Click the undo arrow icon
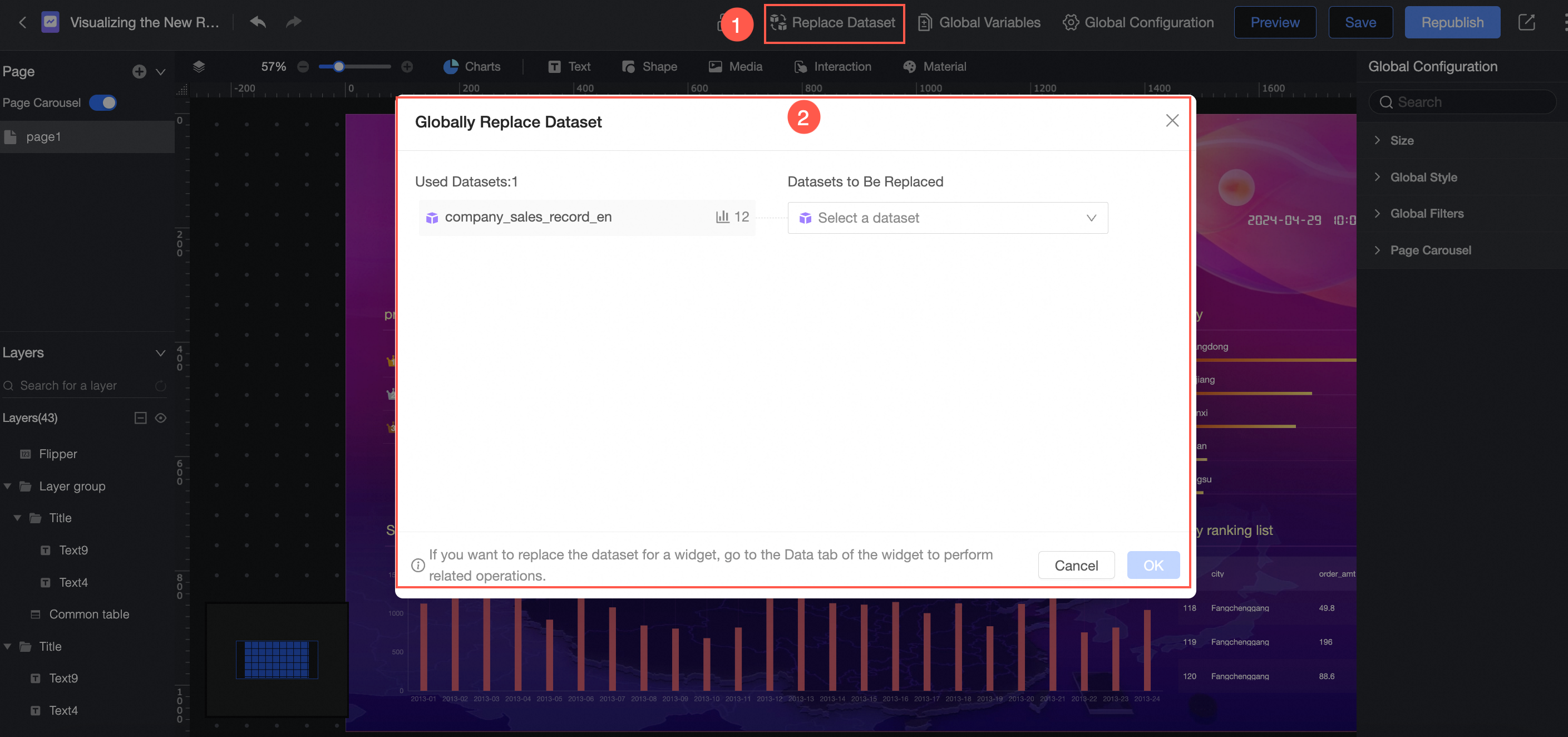 [258, 22]
